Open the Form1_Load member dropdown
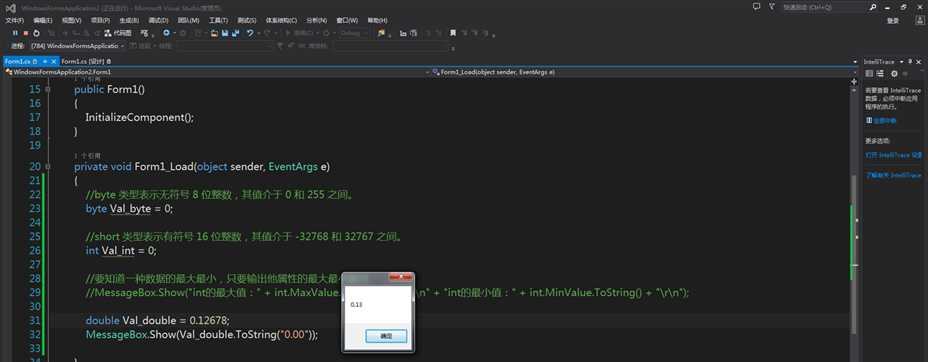The image size is (928, 362). (644, 72)
